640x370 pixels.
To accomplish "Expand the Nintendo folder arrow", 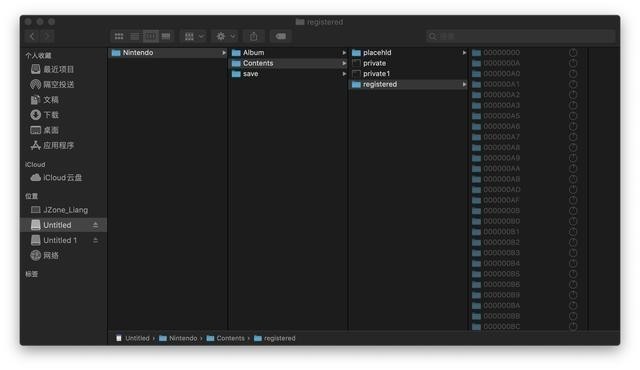I will click(x=224, y=53).
